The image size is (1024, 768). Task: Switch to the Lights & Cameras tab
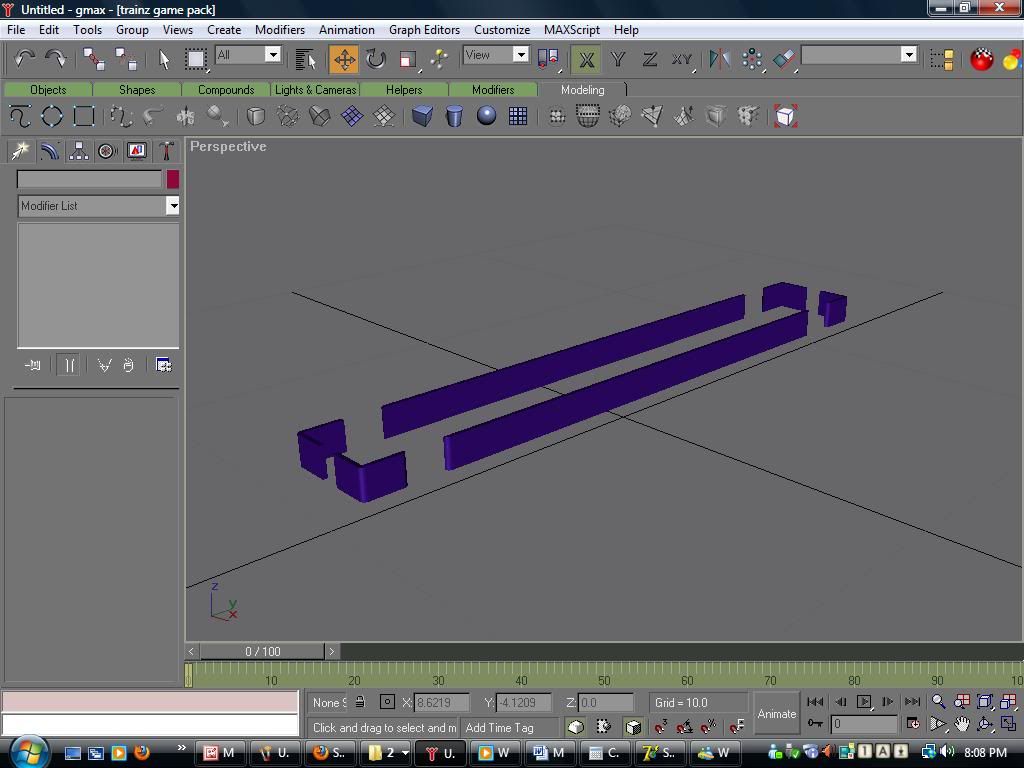coord(315,89)
